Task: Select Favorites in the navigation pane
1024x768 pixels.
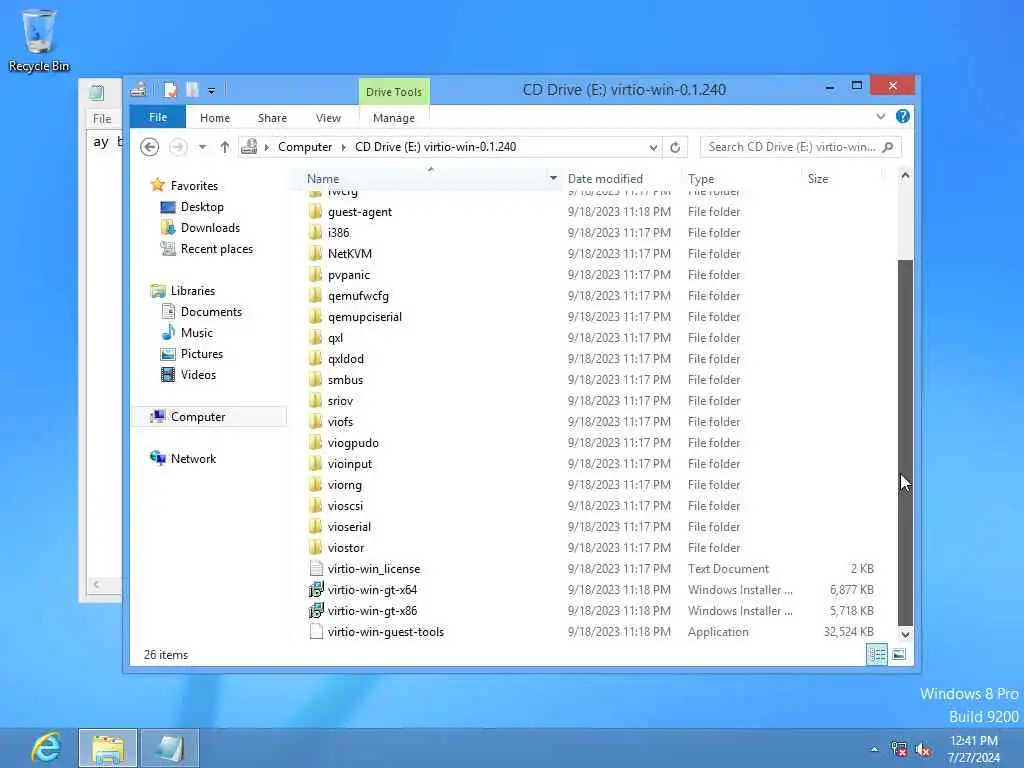Action: pos(194,185)
